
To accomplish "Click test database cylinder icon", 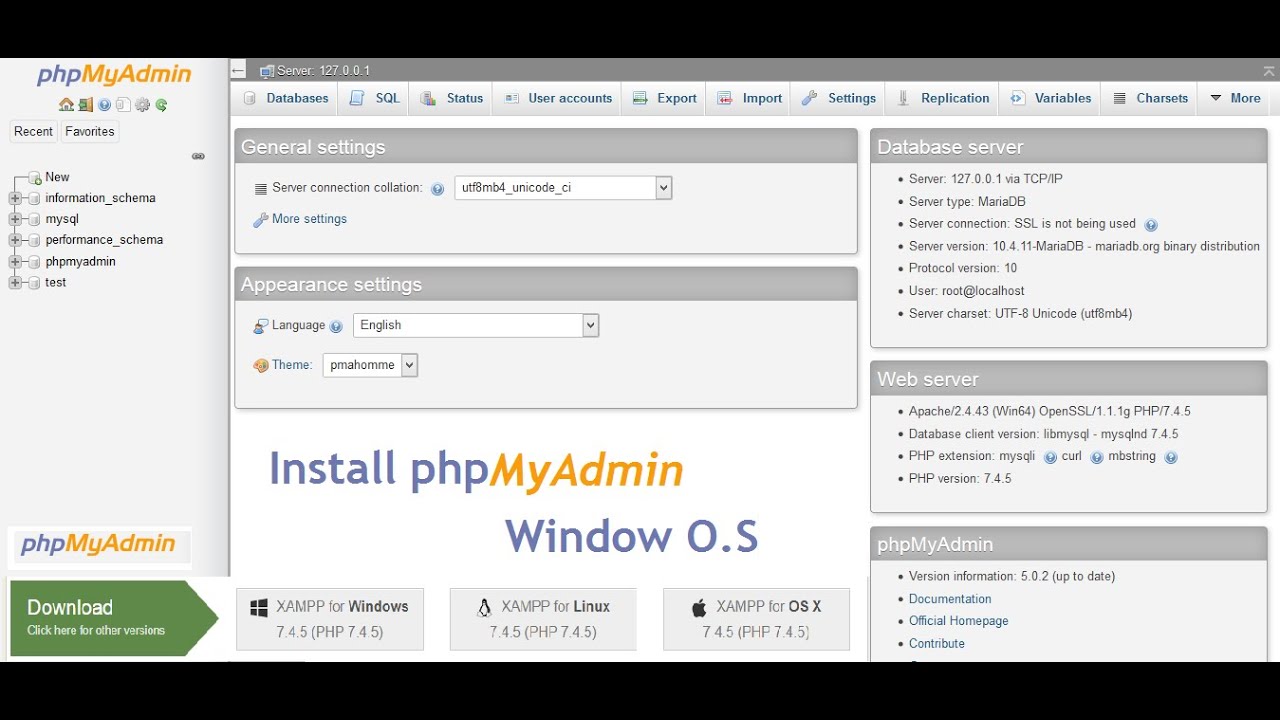I will [34, 283].
